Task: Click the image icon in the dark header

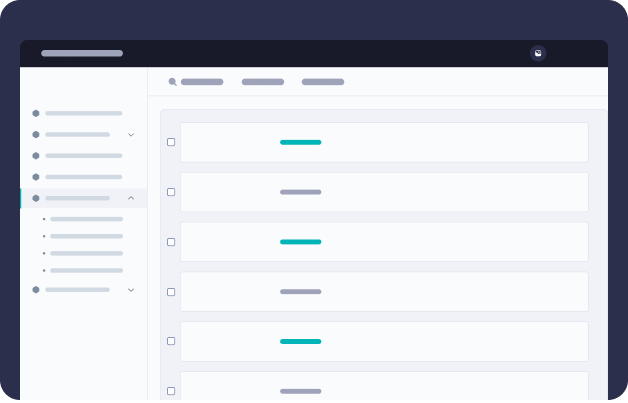Action: coord(538,53)
